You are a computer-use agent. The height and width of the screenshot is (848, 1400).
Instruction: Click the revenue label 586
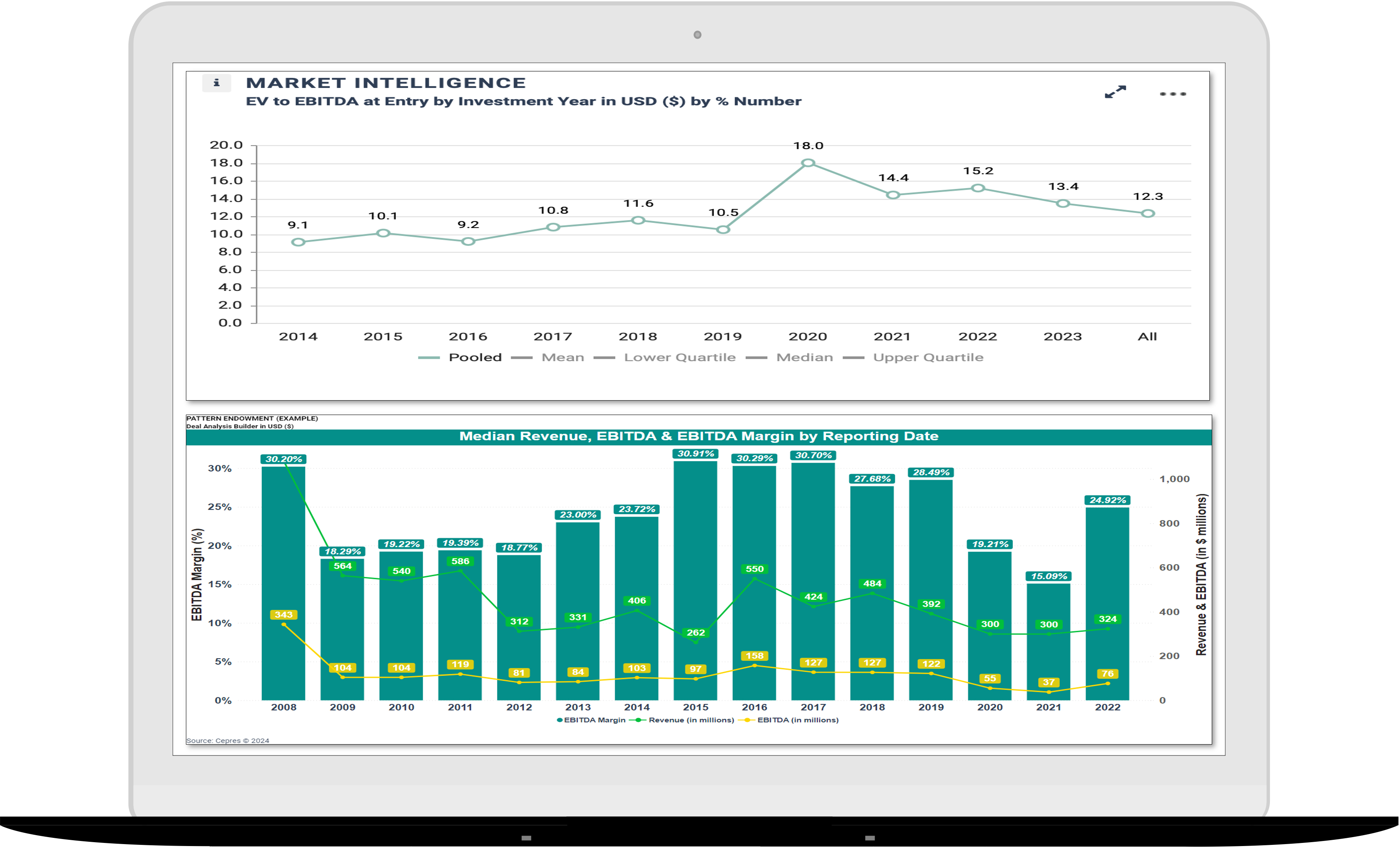(460, 561)
